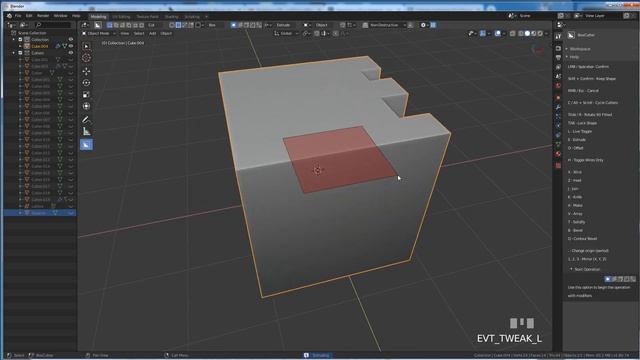Collapse the Help section in tool panel
640x360 pixels.
[x=567, y=57]
